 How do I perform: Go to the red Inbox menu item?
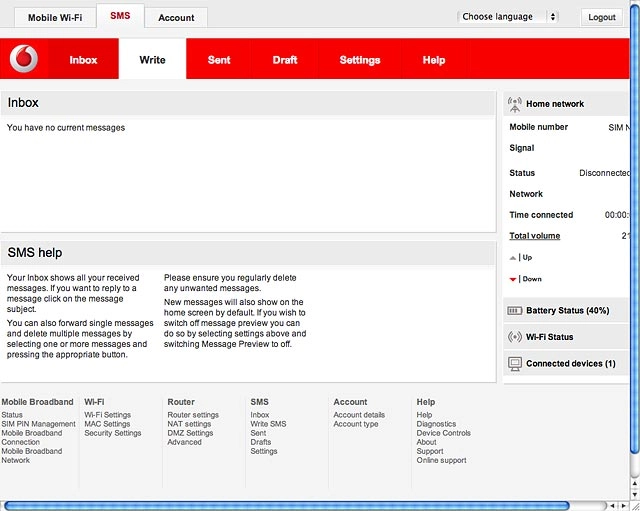coord(83,60)
